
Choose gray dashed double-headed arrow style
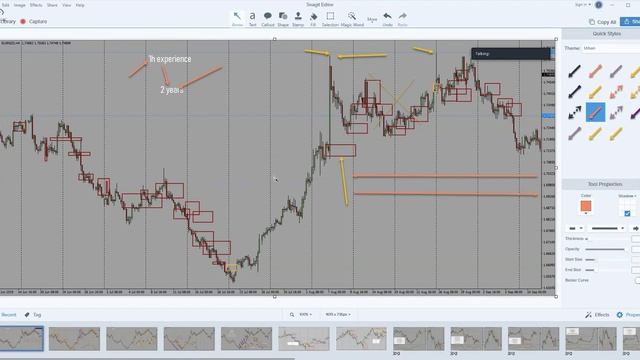[616, 112]
